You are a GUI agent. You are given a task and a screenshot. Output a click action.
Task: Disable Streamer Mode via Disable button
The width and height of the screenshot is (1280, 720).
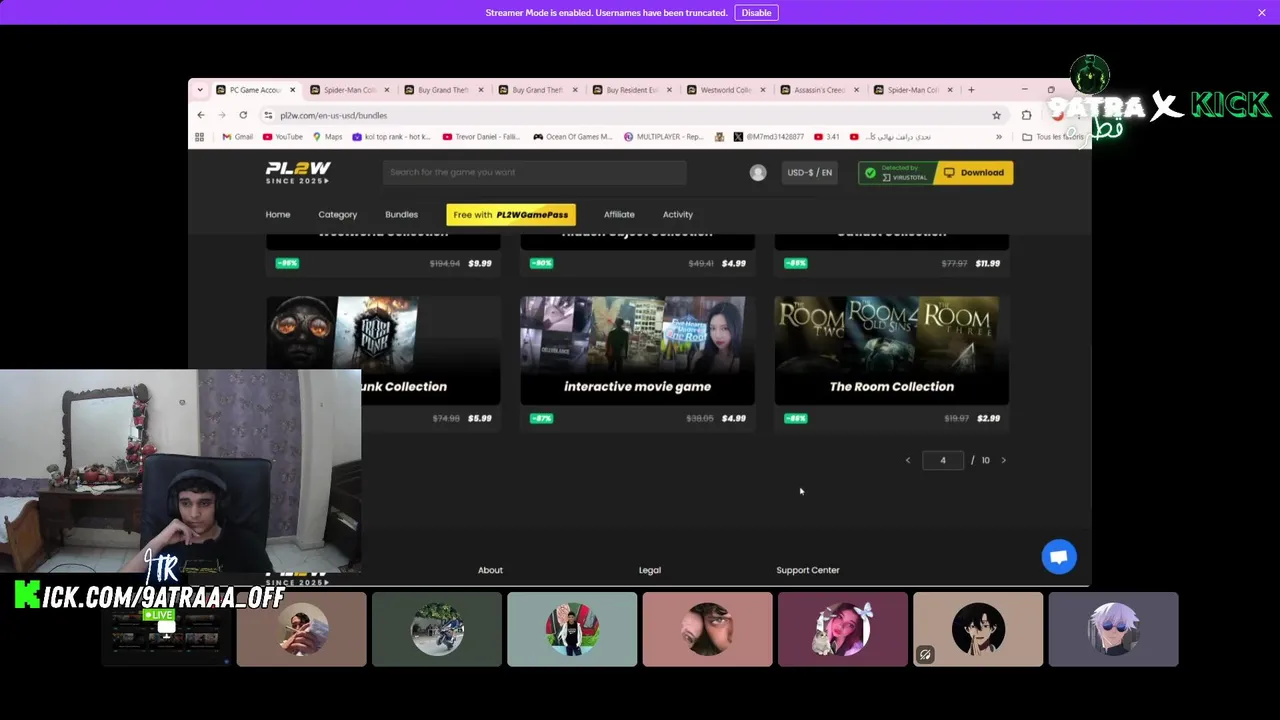tap(756, 12)
